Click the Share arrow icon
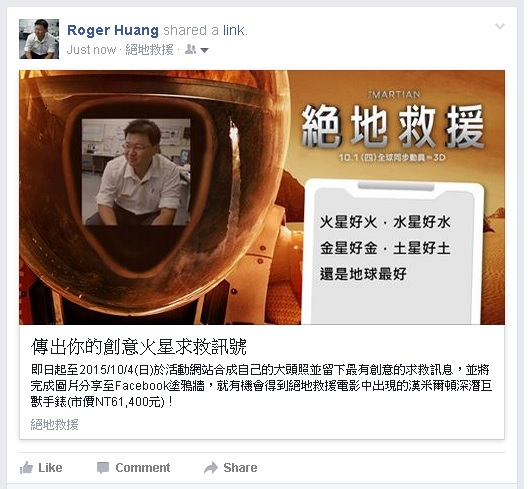 pos(211,468)
